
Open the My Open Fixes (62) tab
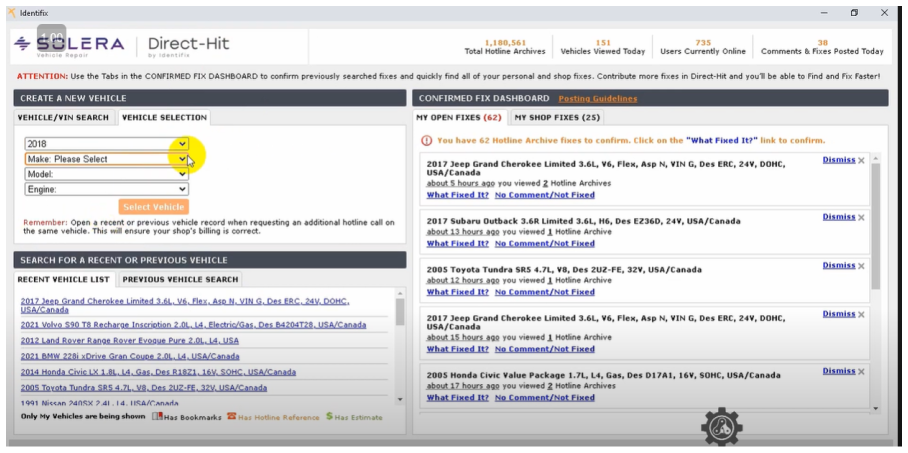[x=459, y=118]
